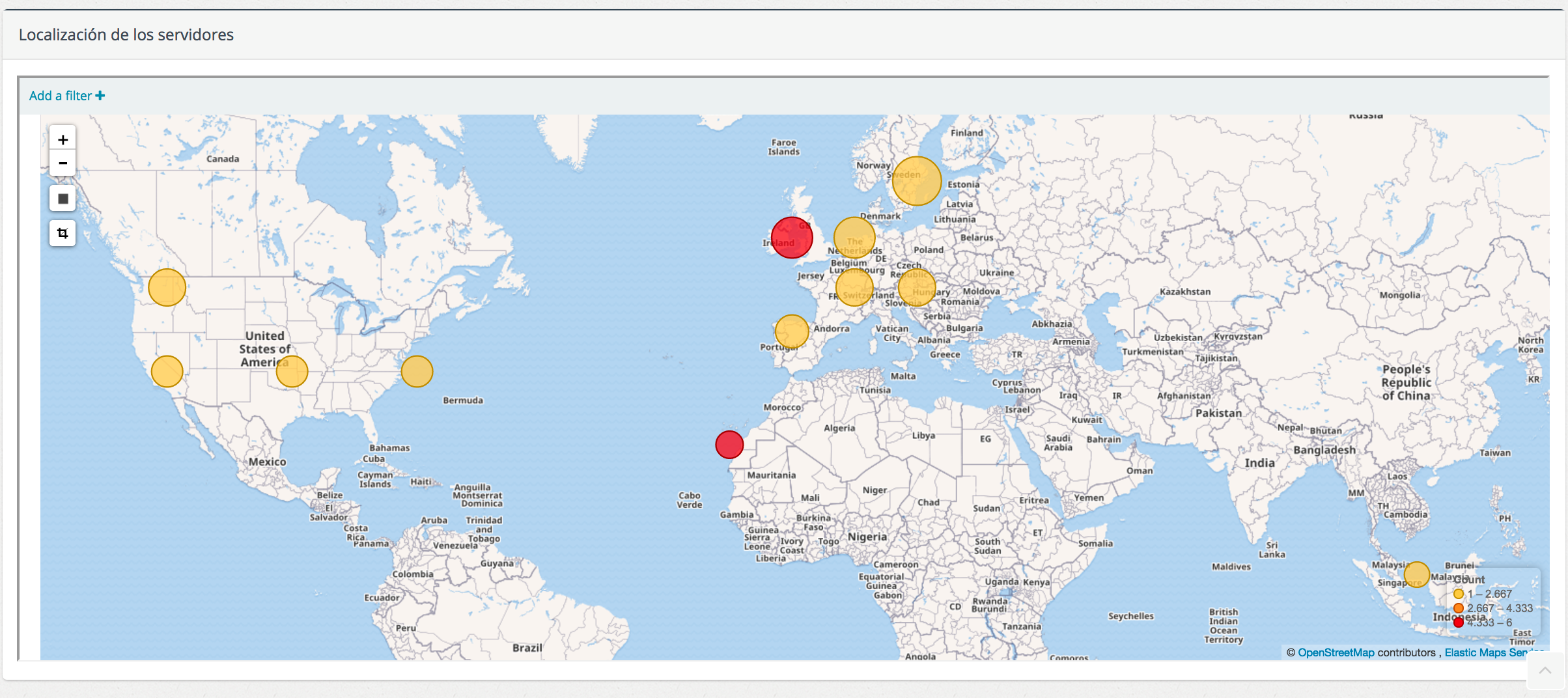Click the plus icon beside Add a filter

coord(100,96)
